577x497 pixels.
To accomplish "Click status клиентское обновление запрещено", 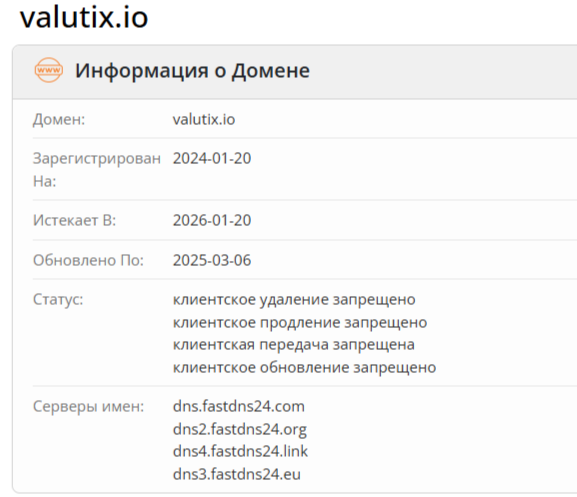I will (304, 368).
